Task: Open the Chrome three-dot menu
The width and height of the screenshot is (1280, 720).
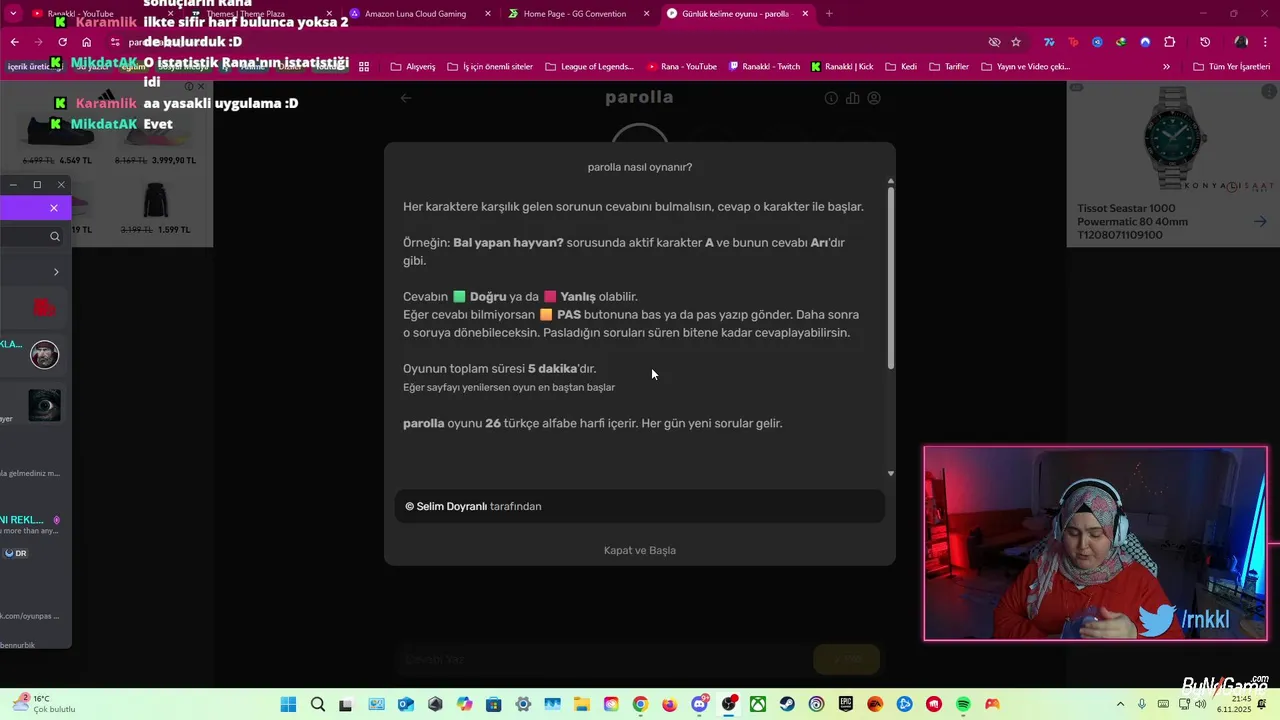Action: [x=1266, y=42]
